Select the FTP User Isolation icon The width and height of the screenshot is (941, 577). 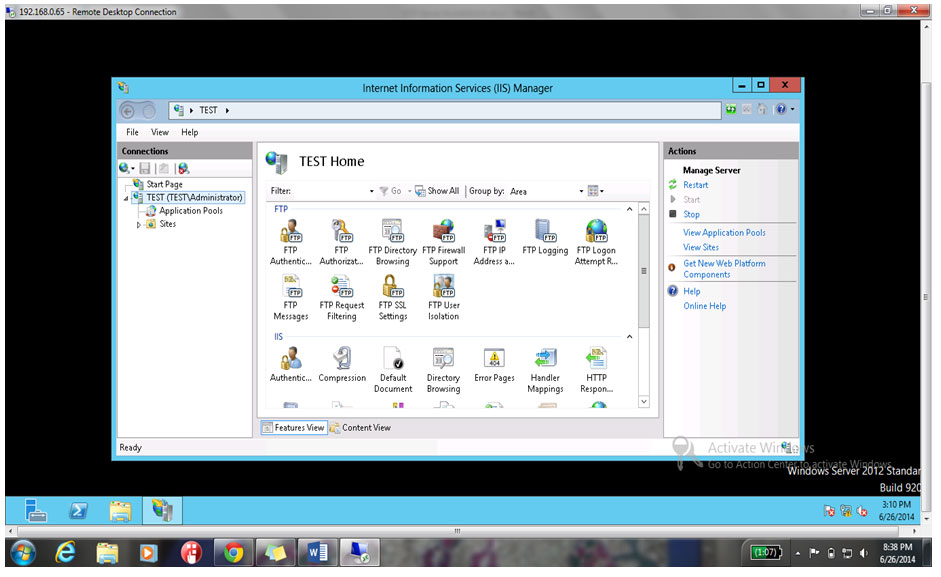tap(443, 297)
